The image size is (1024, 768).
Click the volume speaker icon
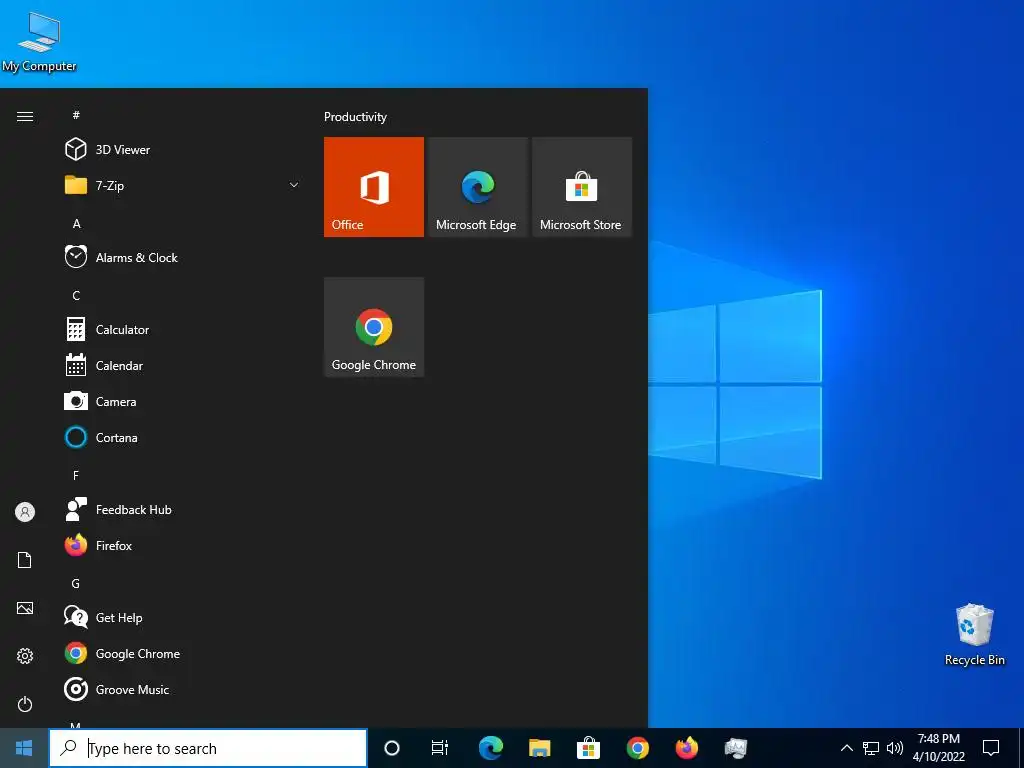click(x=895, y=748)
